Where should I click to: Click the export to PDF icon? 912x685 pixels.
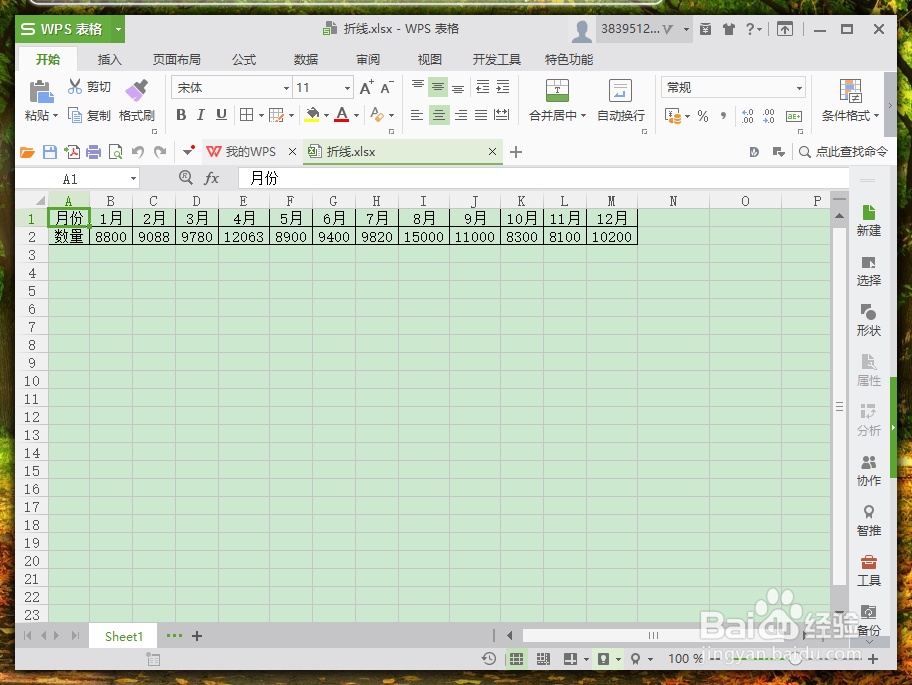(72, 152)
